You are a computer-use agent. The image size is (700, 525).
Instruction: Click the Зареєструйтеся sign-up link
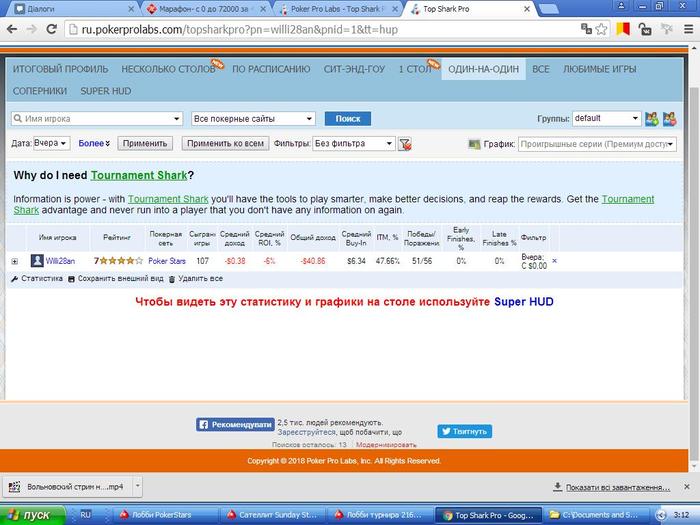click(x=306, y=432)
